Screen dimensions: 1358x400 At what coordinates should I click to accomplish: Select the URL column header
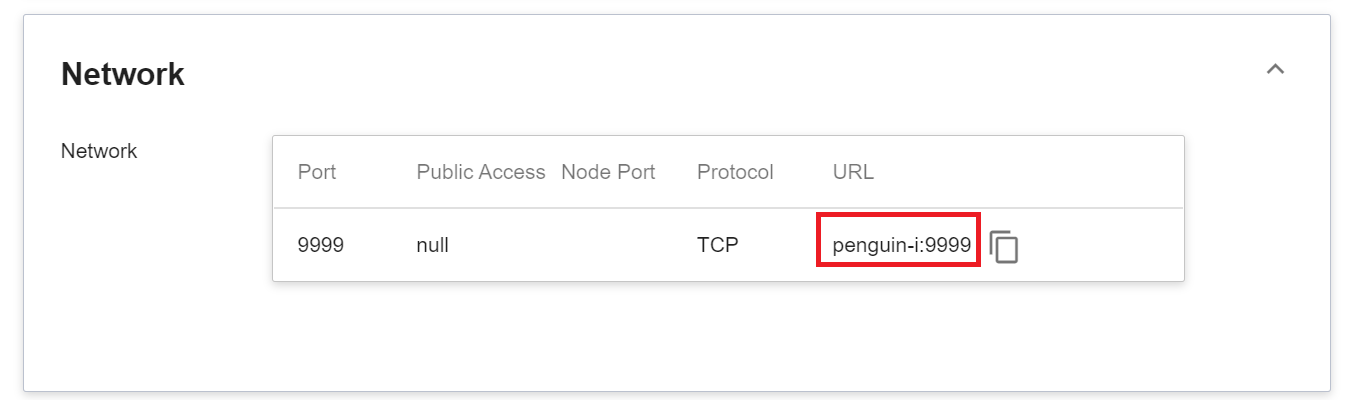(x=853, y=172)
